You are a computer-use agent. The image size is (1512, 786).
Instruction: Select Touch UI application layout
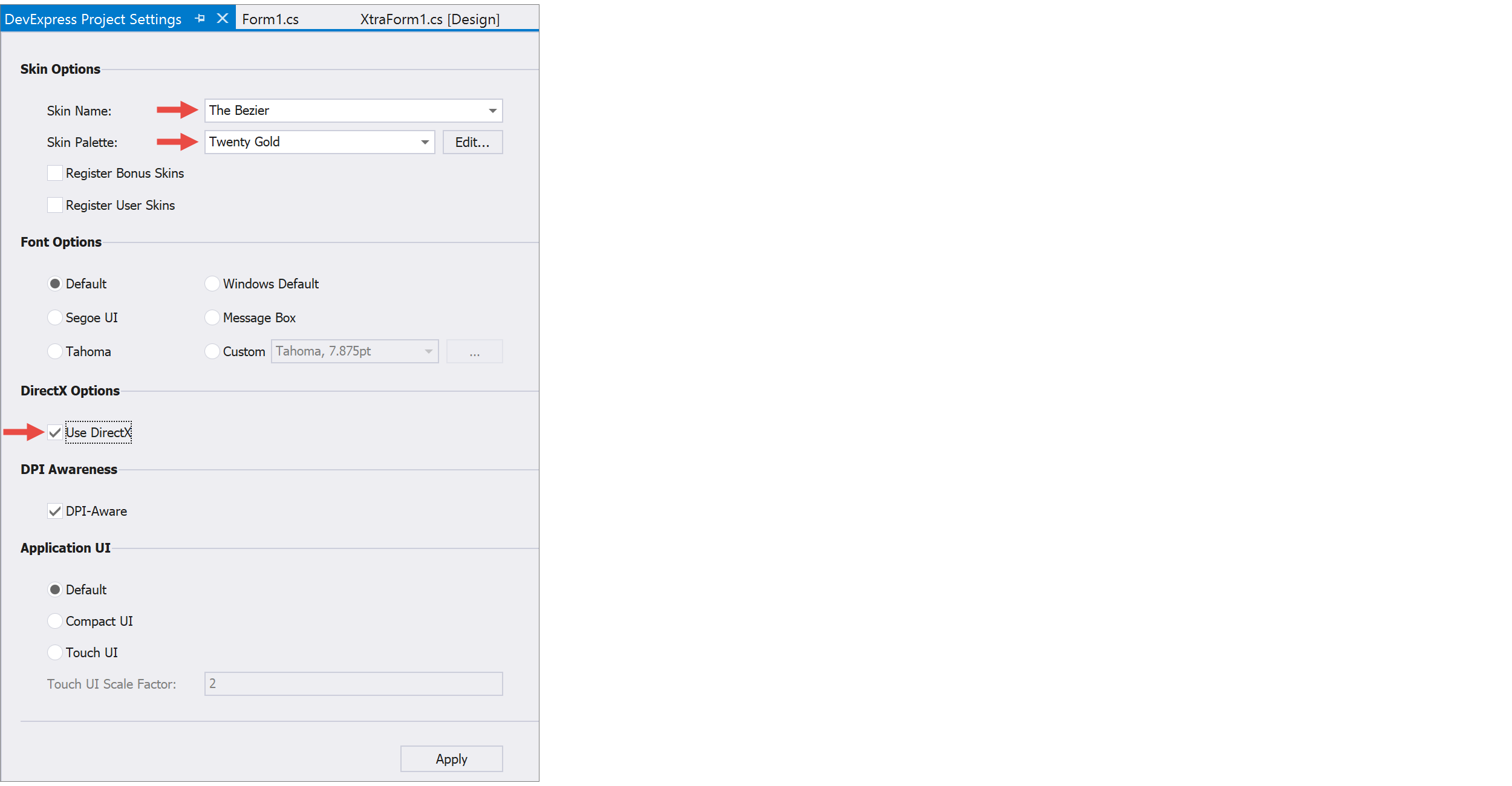[54, 651]
